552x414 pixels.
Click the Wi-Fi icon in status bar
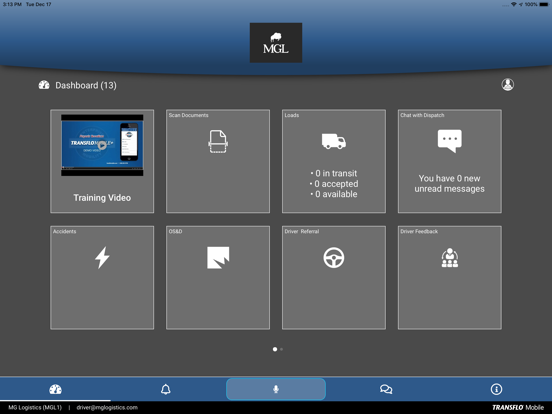(x=514, y=4)
